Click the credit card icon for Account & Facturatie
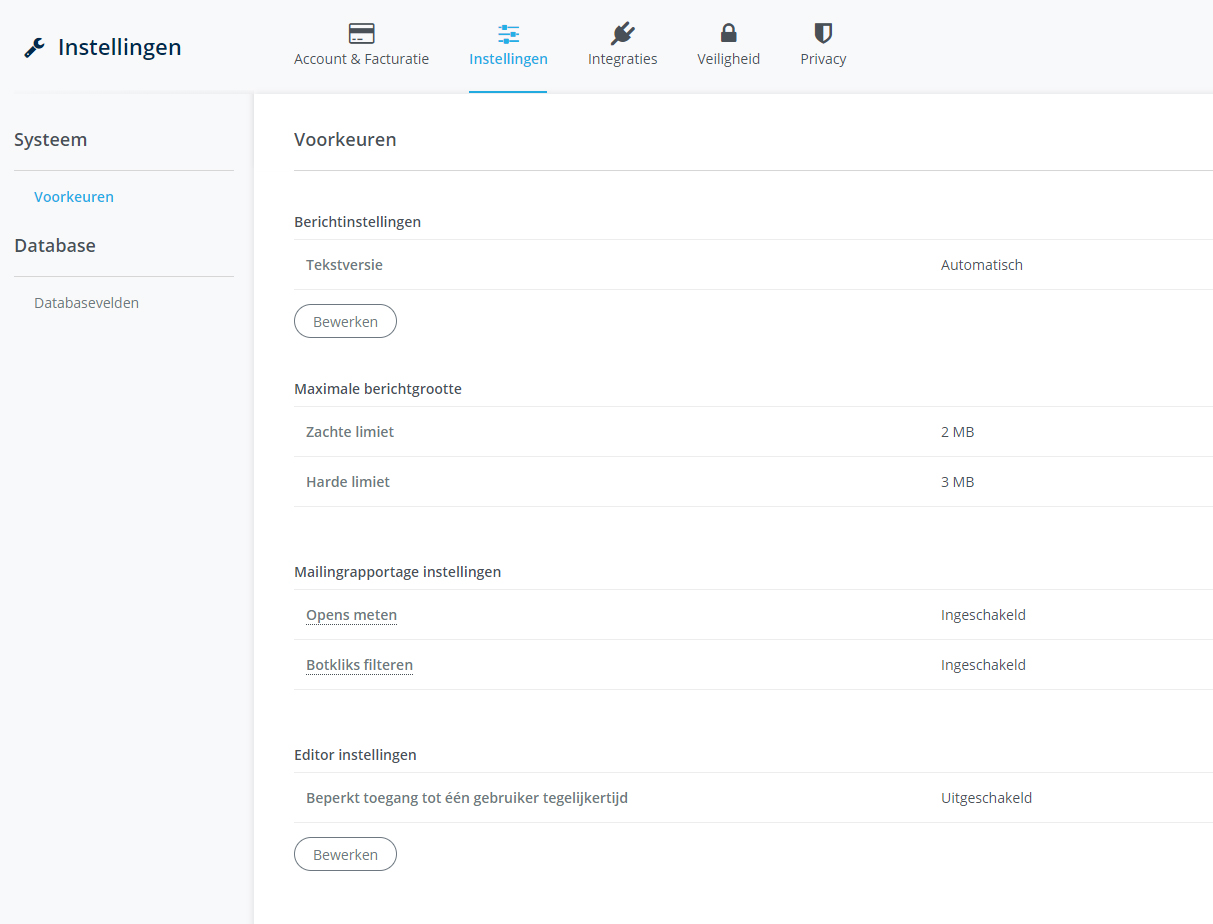The height and width of the screenshot is (924, 1213). pos(361,34)
